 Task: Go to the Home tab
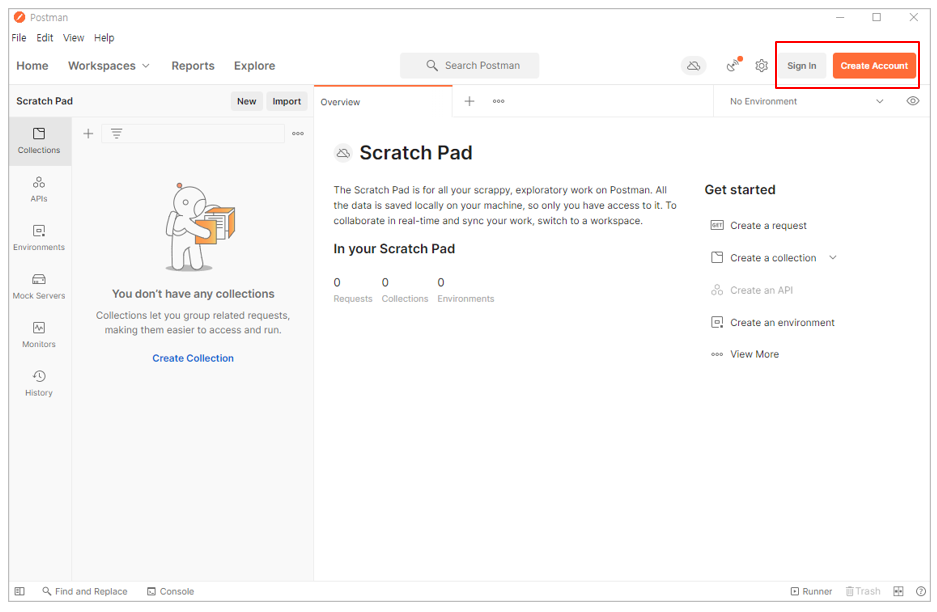click(x=32, y=66)
